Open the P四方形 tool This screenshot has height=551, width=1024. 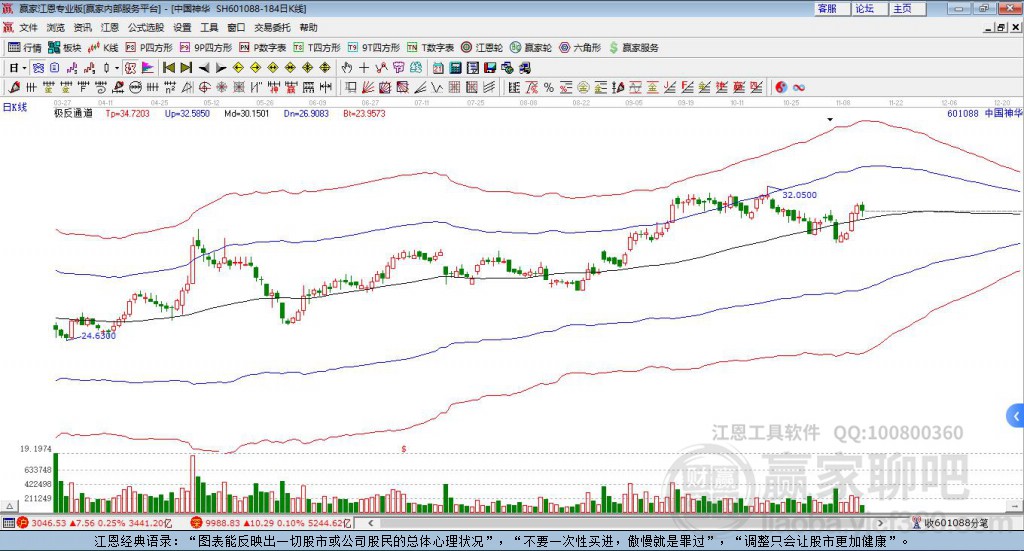click(x=148, y=48)
